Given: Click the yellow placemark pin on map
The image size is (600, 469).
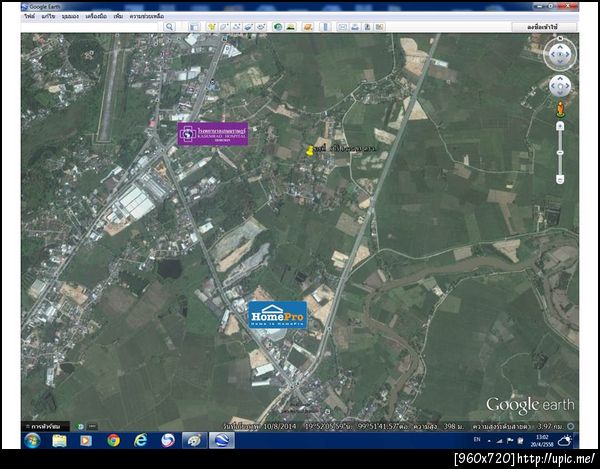Looking at the screenshot, I should coord(310,151).
